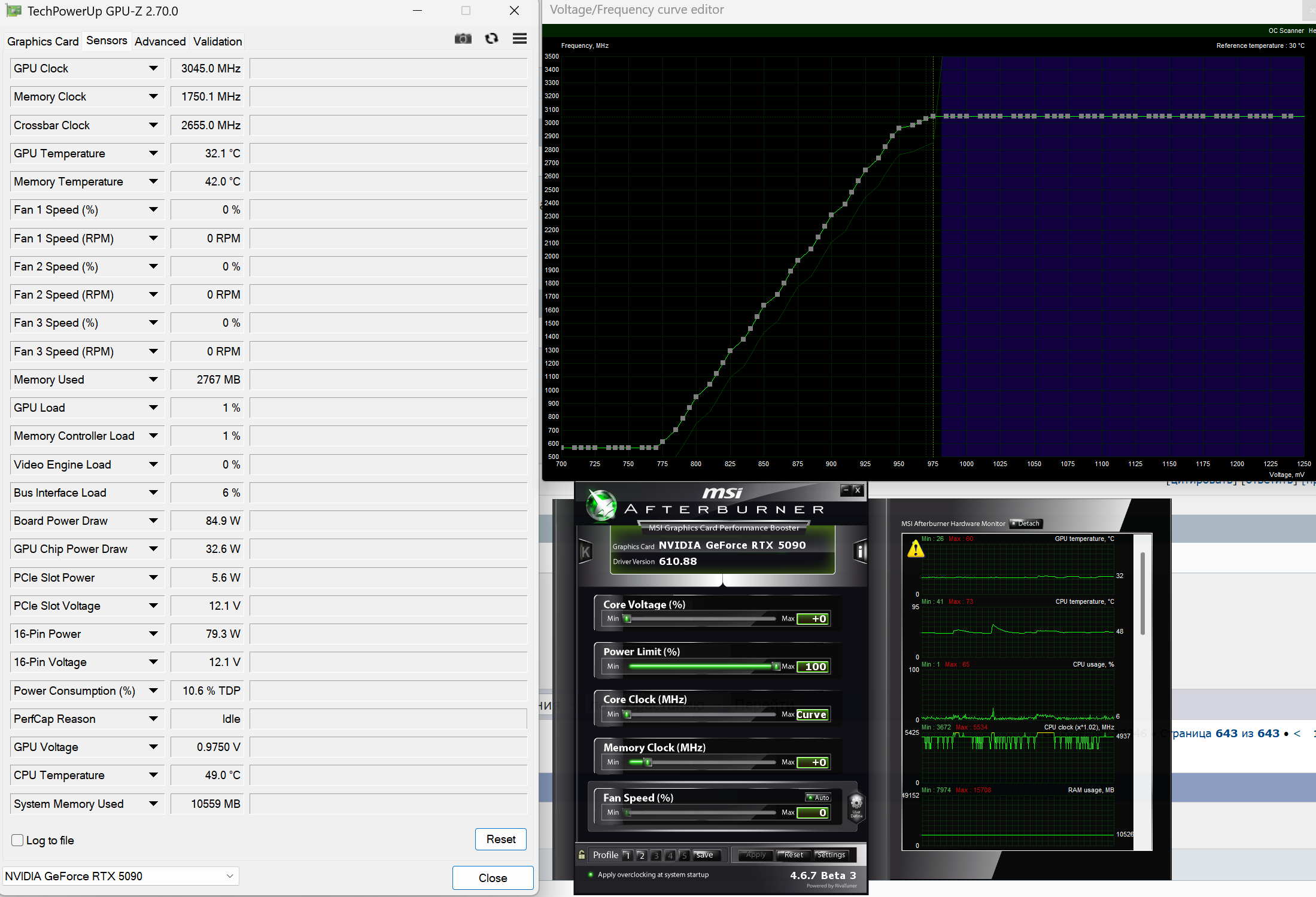Expand the System Memory Used dropdown
This screenshot has height=897, width=1316.
click(154, 804)
